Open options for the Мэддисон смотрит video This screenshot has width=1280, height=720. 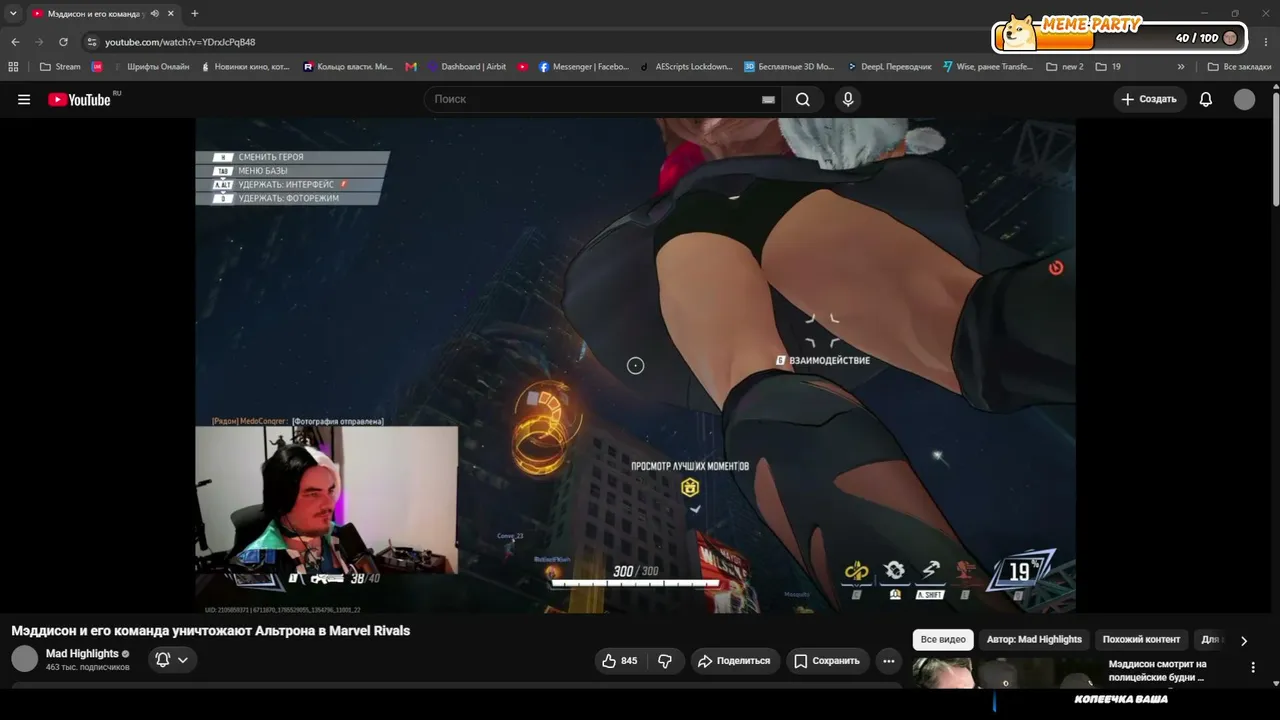[x=1253, y=667]
